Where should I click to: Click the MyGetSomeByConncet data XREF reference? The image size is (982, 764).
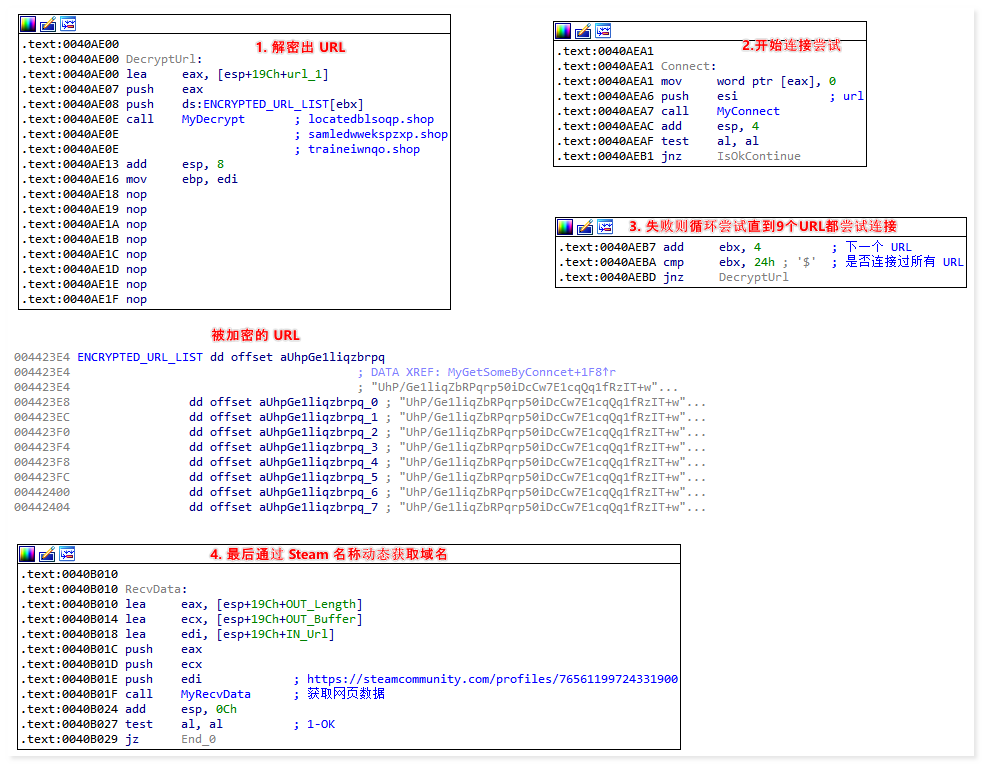(530, 372)
